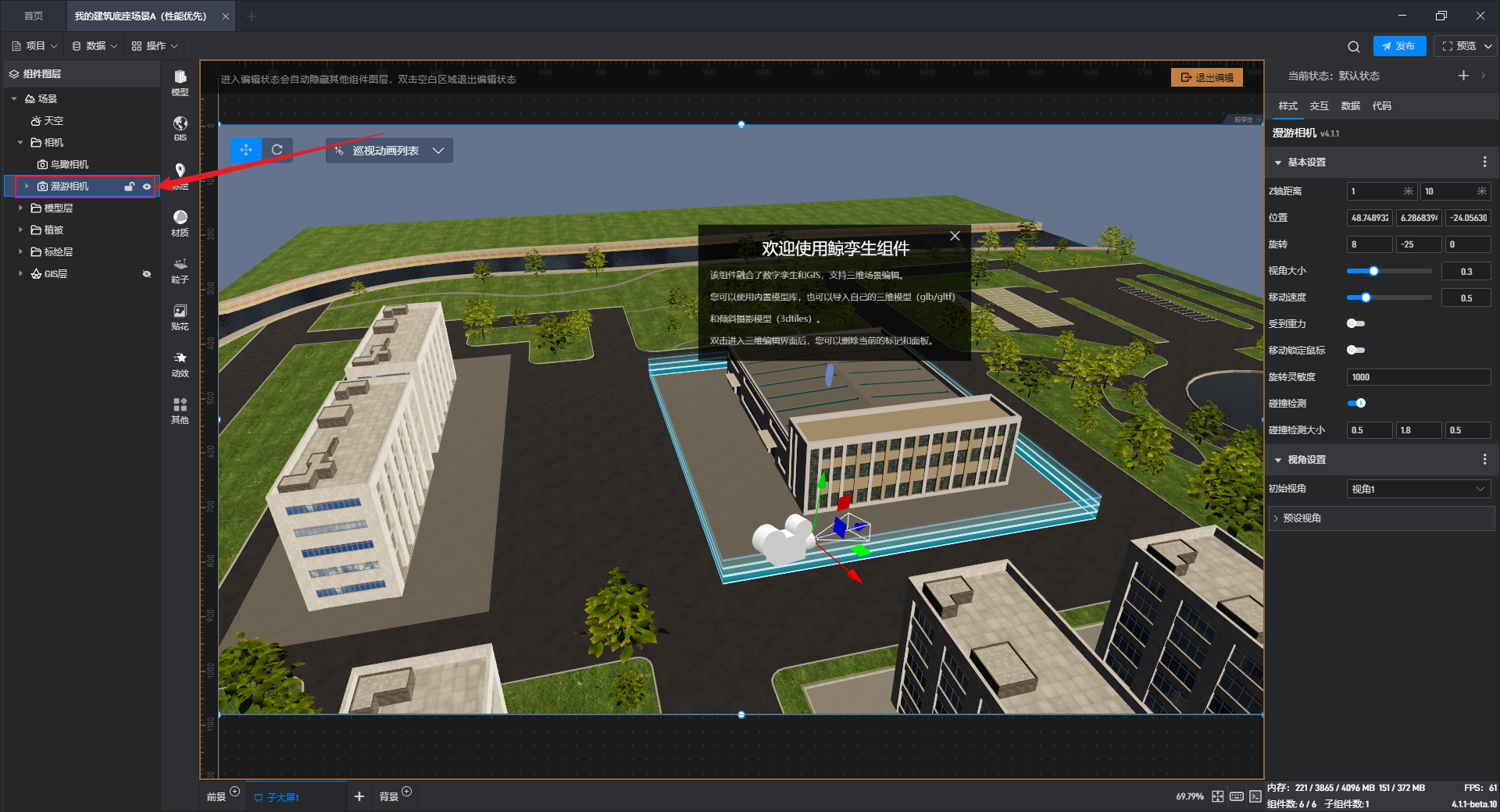Open the 操作 menu

[x=155, y=46]
